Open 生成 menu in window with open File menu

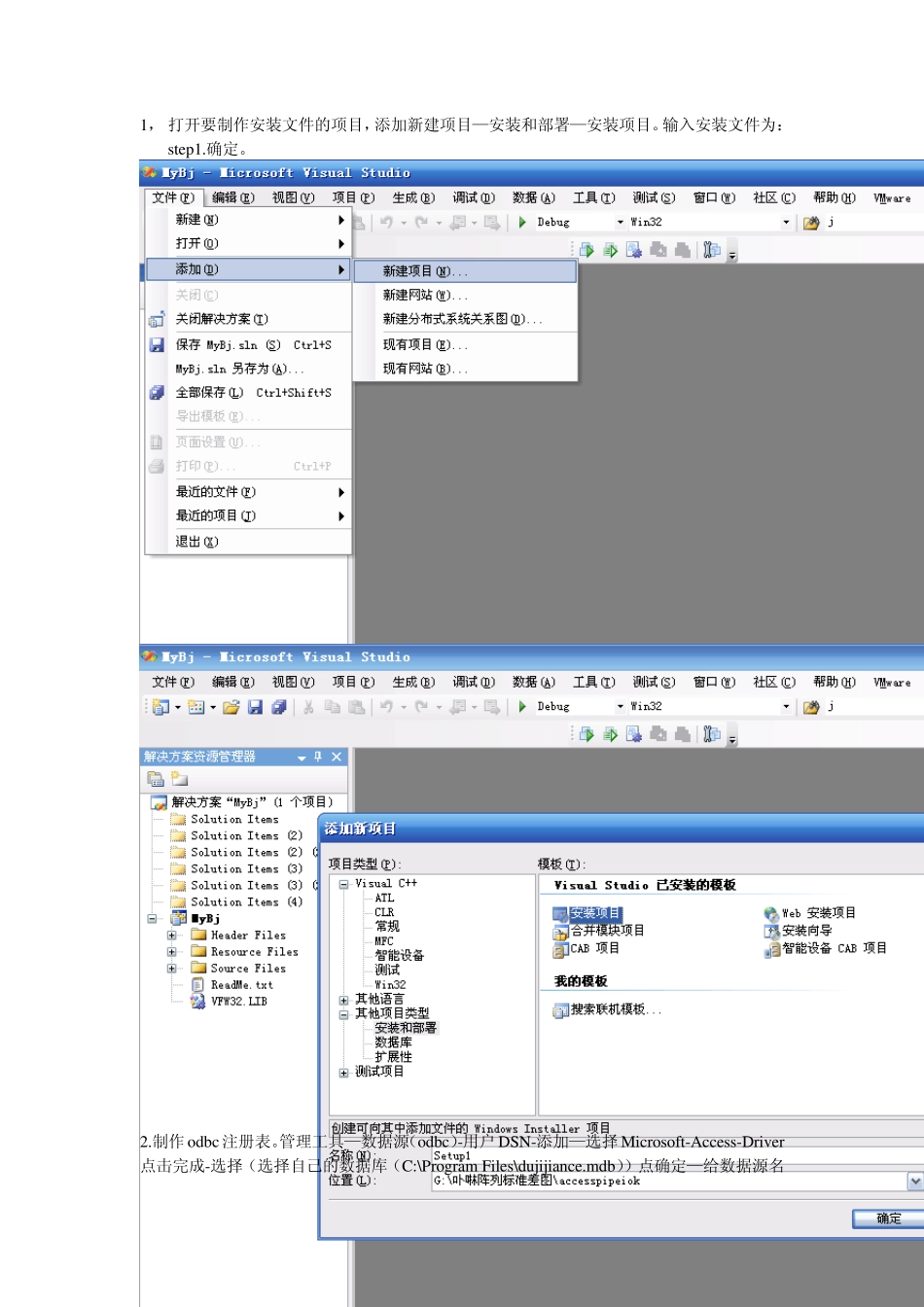point(413,197)
